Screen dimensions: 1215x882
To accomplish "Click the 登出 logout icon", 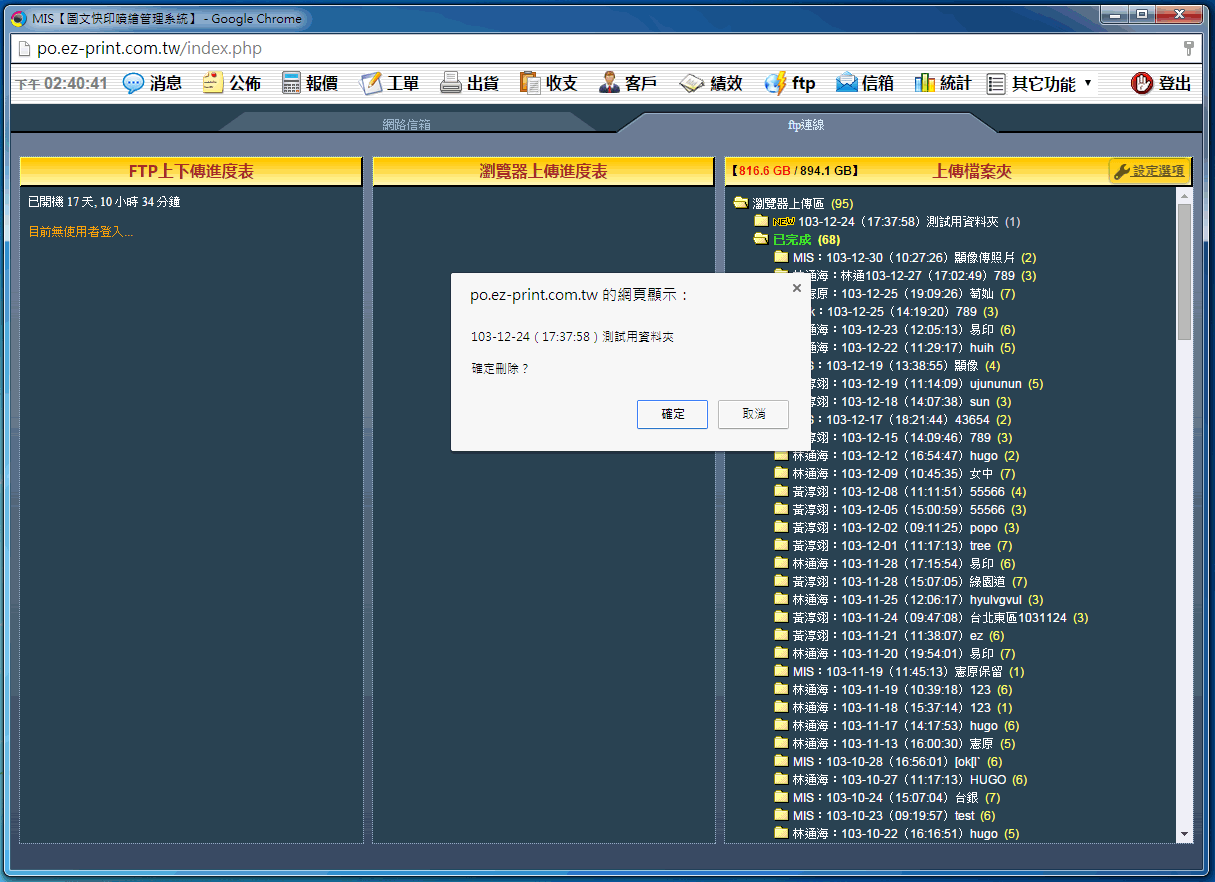I will pyautogui.click(x=1142, y=84).
